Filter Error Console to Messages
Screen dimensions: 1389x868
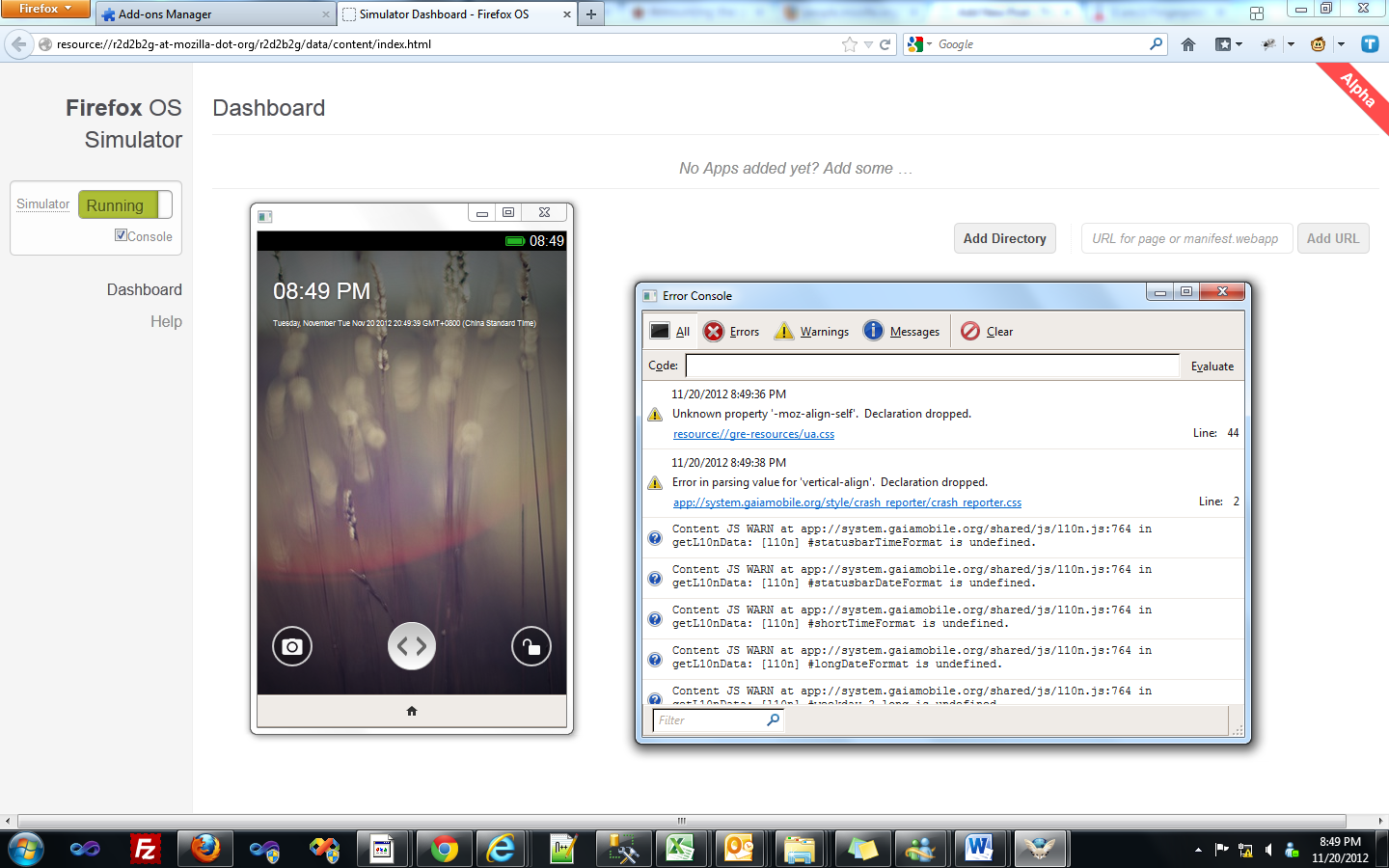(x=902, y=331)
